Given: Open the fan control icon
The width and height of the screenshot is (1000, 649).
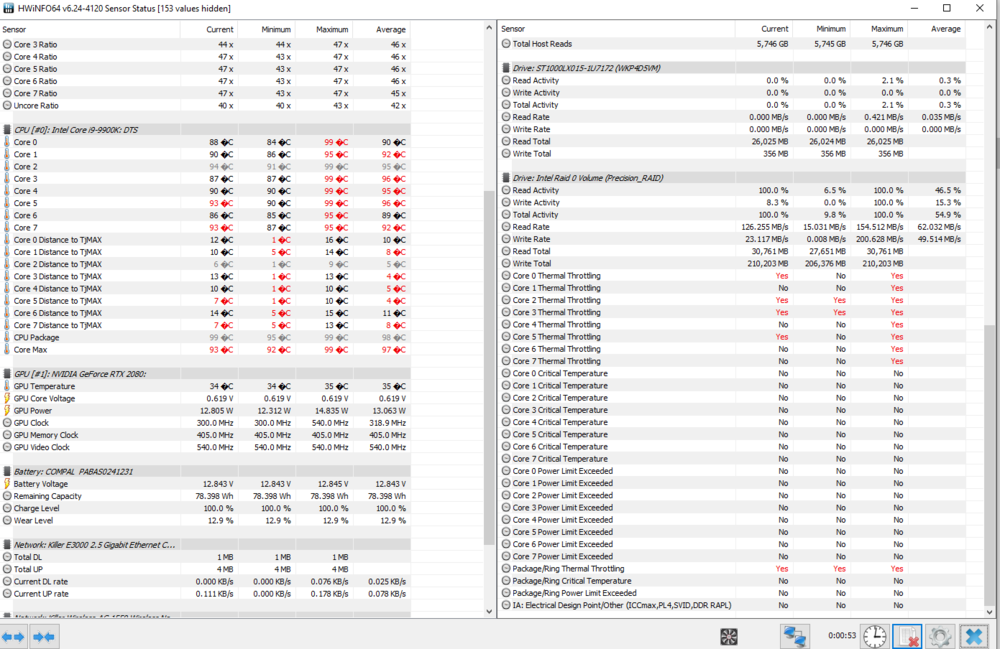Looking at the screenshot, I should click(729, 636).
